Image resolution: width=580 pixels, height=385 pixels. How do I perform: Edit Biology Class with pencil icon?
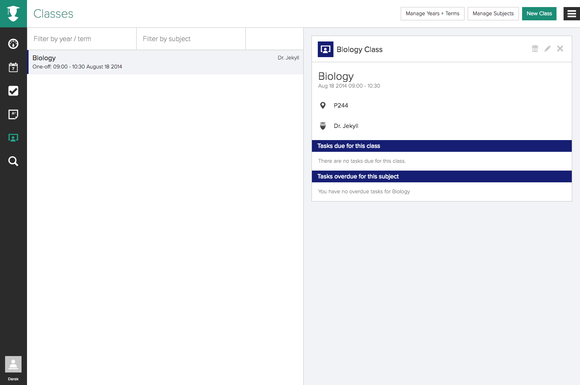(547, 48)
